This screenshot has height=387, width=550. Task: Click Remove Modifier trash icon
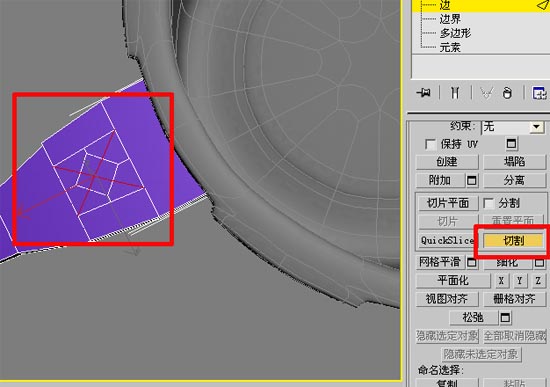(x=507, y=93)
